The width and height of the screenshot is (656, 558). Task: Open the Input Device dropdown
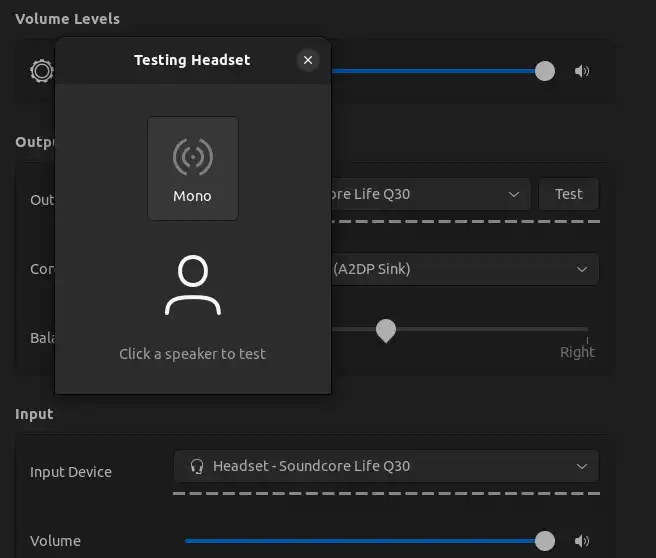[x=386, y=466]
